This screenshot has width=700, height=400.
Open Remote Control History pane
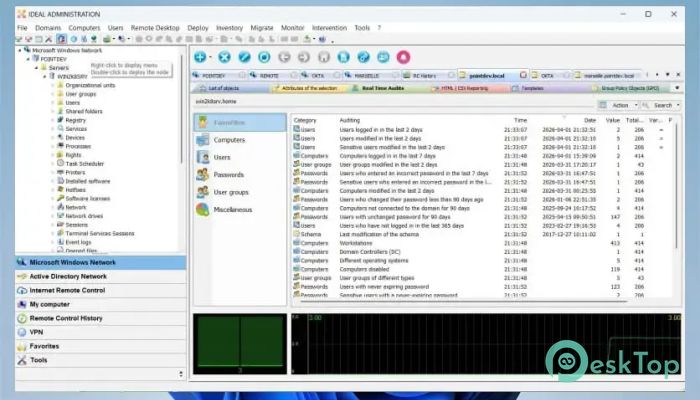pyautogui.click(x=101, y=318)
